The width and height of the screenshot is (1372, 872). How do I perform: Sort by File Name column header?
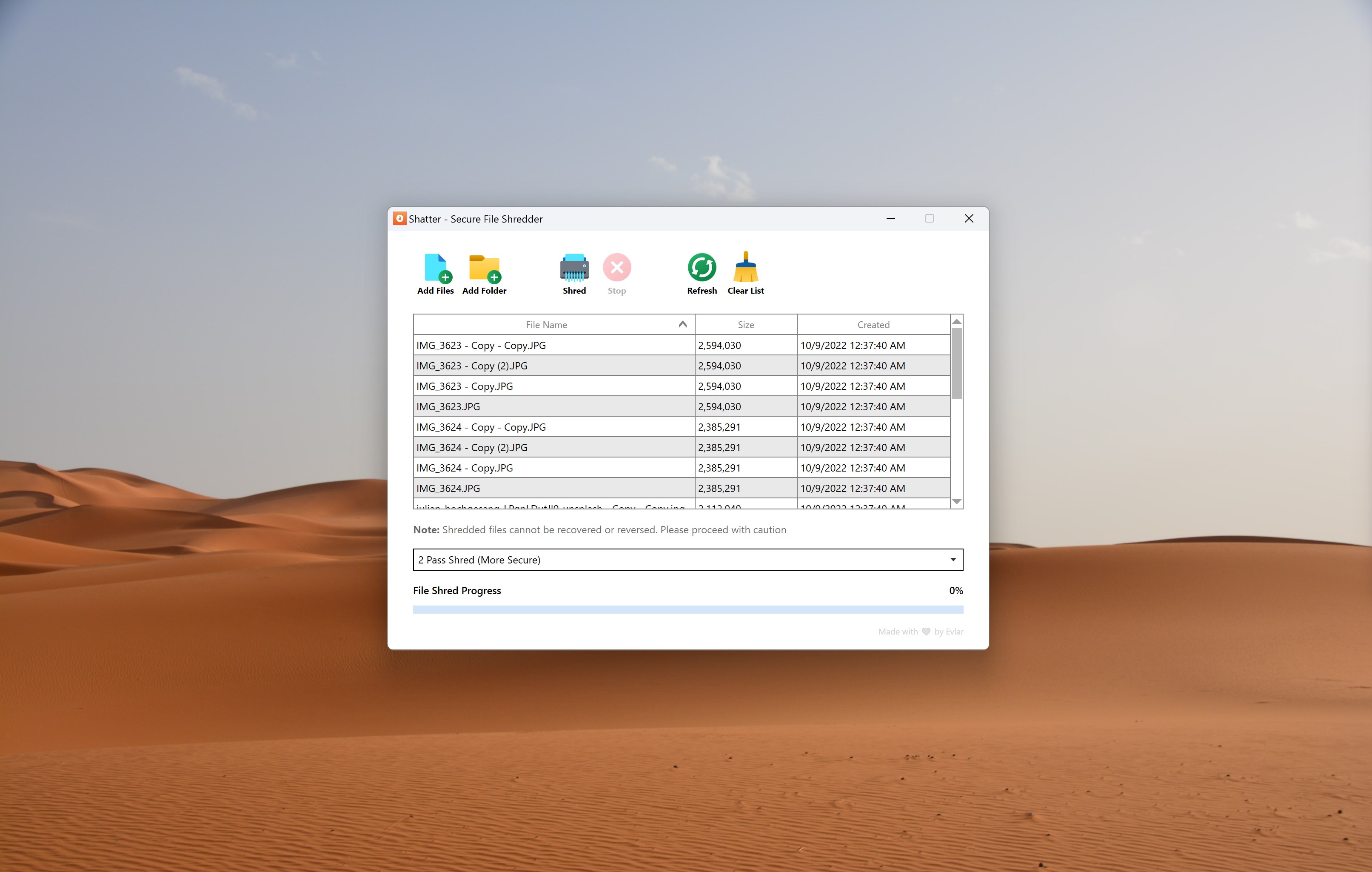coord(546,325)
